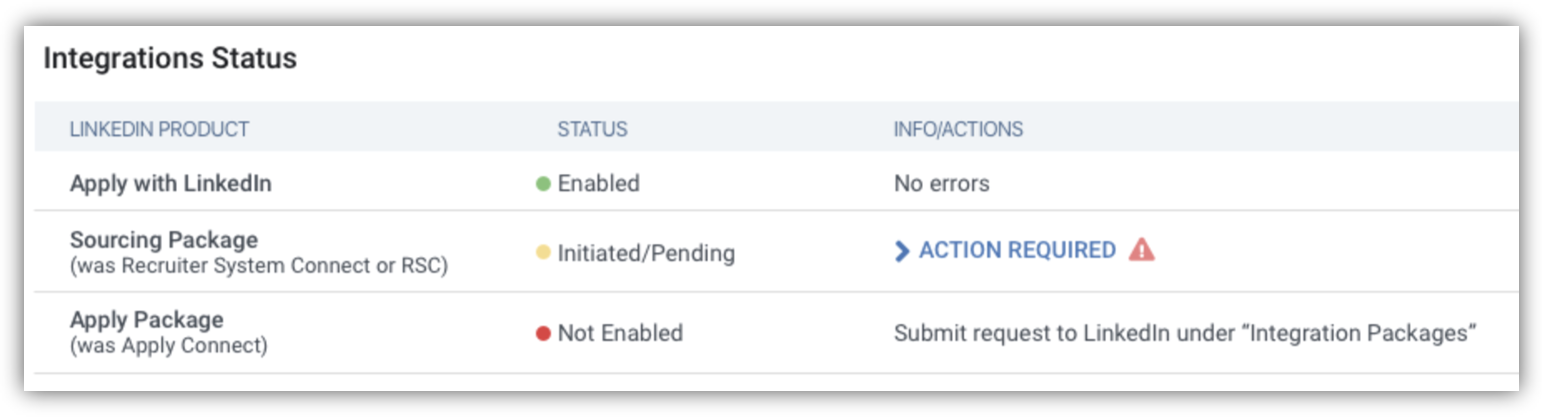Click the LINKEDIN PRODUCT column header
Image resolution: width=1542 pixels, height=418 pixels.
[159, 129]
